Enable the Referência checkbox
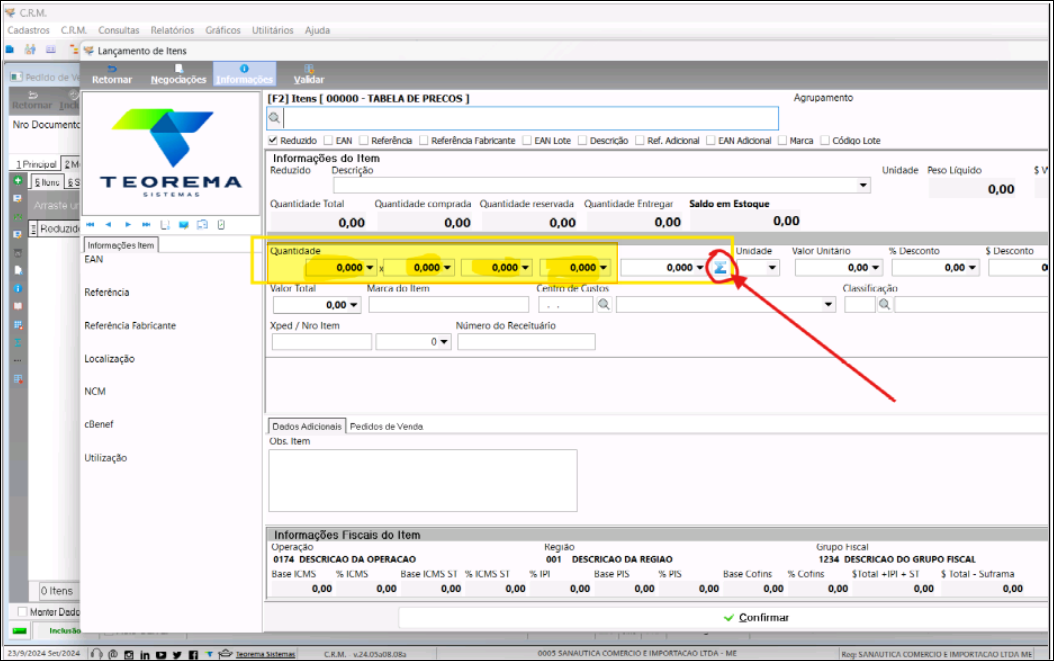 point(364,141)
